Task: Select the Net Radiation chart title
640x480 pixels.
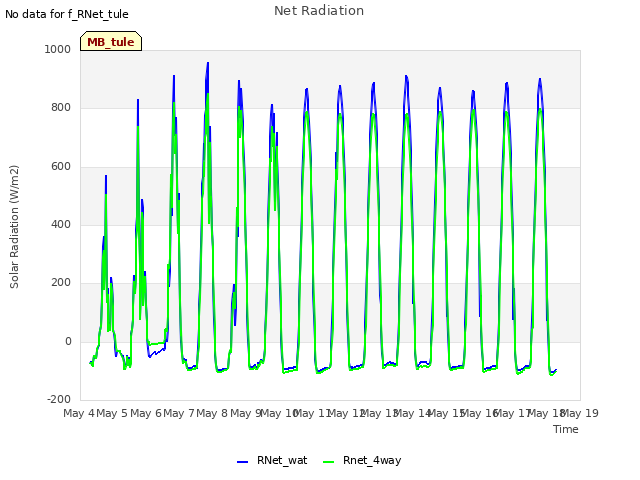Action: [x=319, y=11]
